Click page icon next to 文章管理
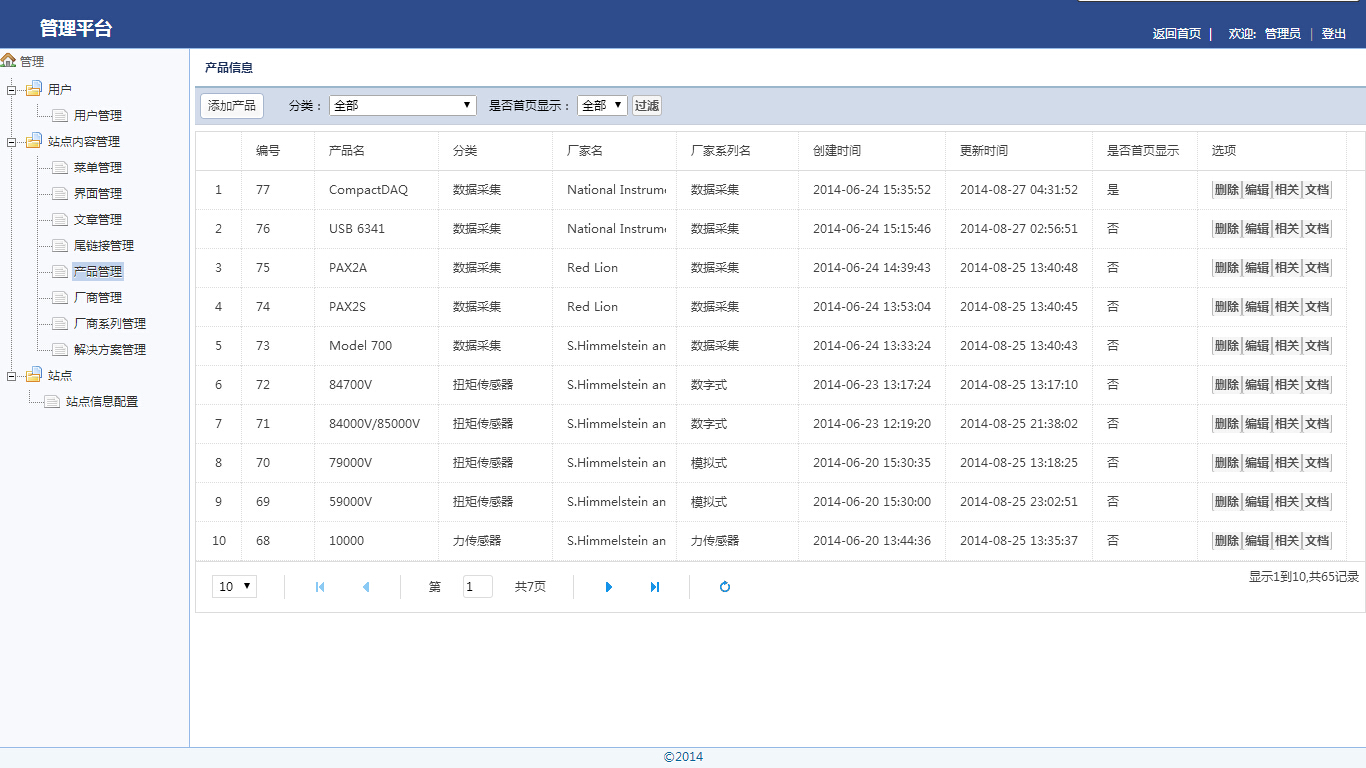This screenshot has width=1366, height=768. coord(60,219)
